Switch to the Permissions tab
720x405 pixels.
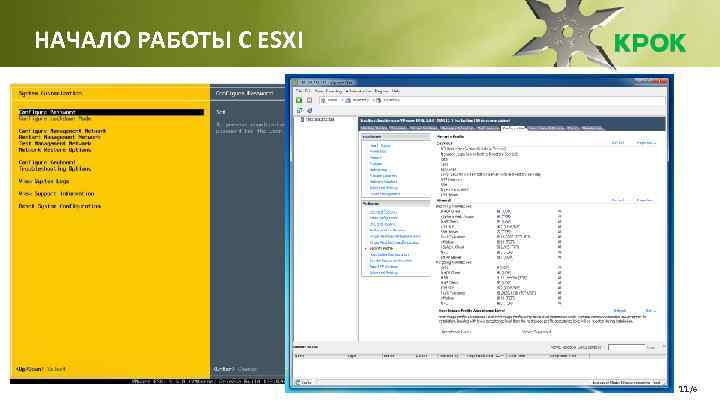click(x=592, y=128)
